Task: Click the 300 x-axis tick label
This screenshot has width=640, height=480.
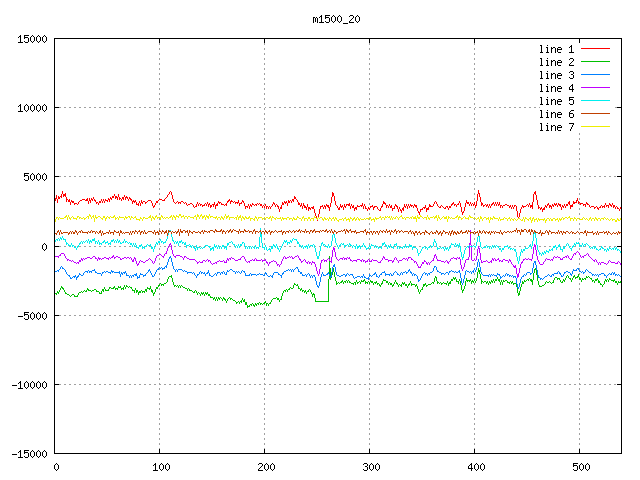Action: (370, 467)
